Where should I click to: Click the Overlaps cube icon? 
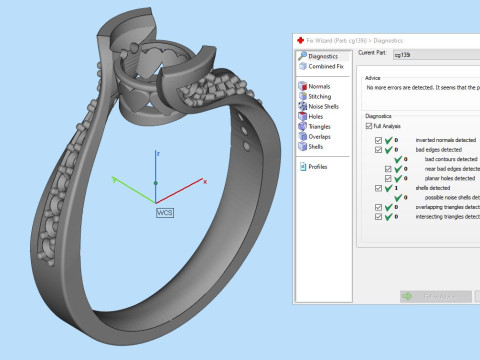(x=303, y=136)
